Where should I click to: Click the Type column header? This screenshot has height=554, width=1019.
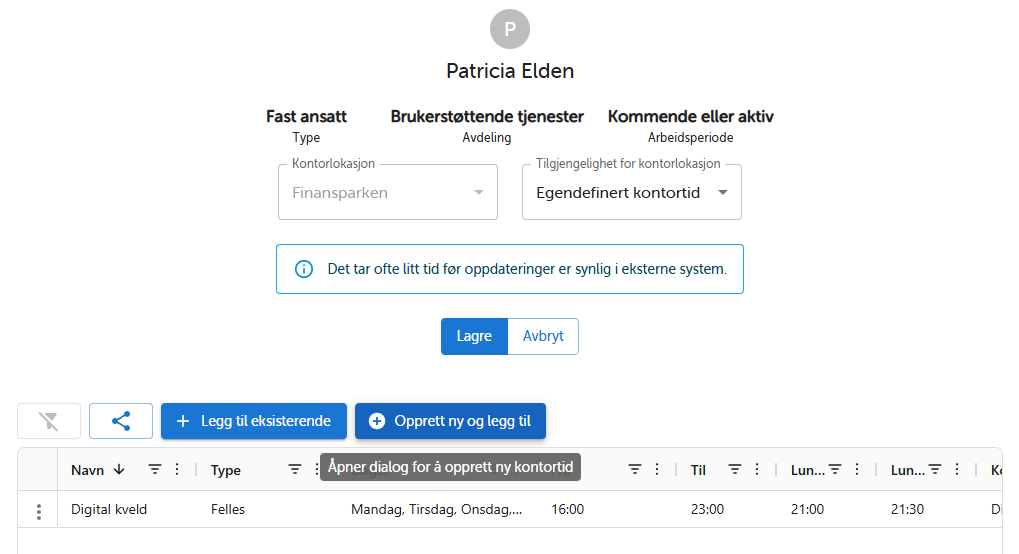226,470
